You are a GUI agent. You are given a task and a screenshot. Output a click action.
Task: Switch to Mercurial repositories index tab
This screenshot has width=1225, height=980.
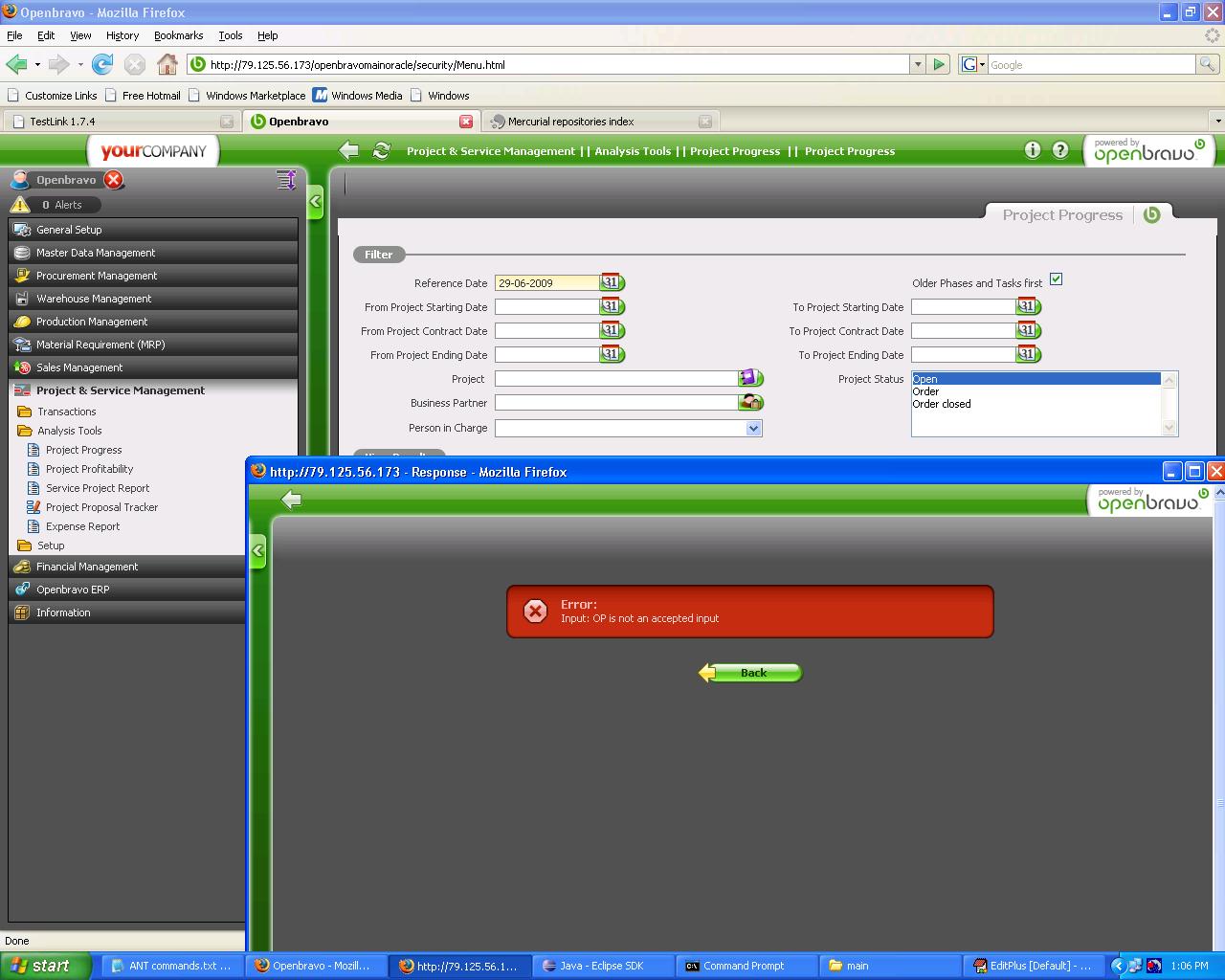point(570,122)
